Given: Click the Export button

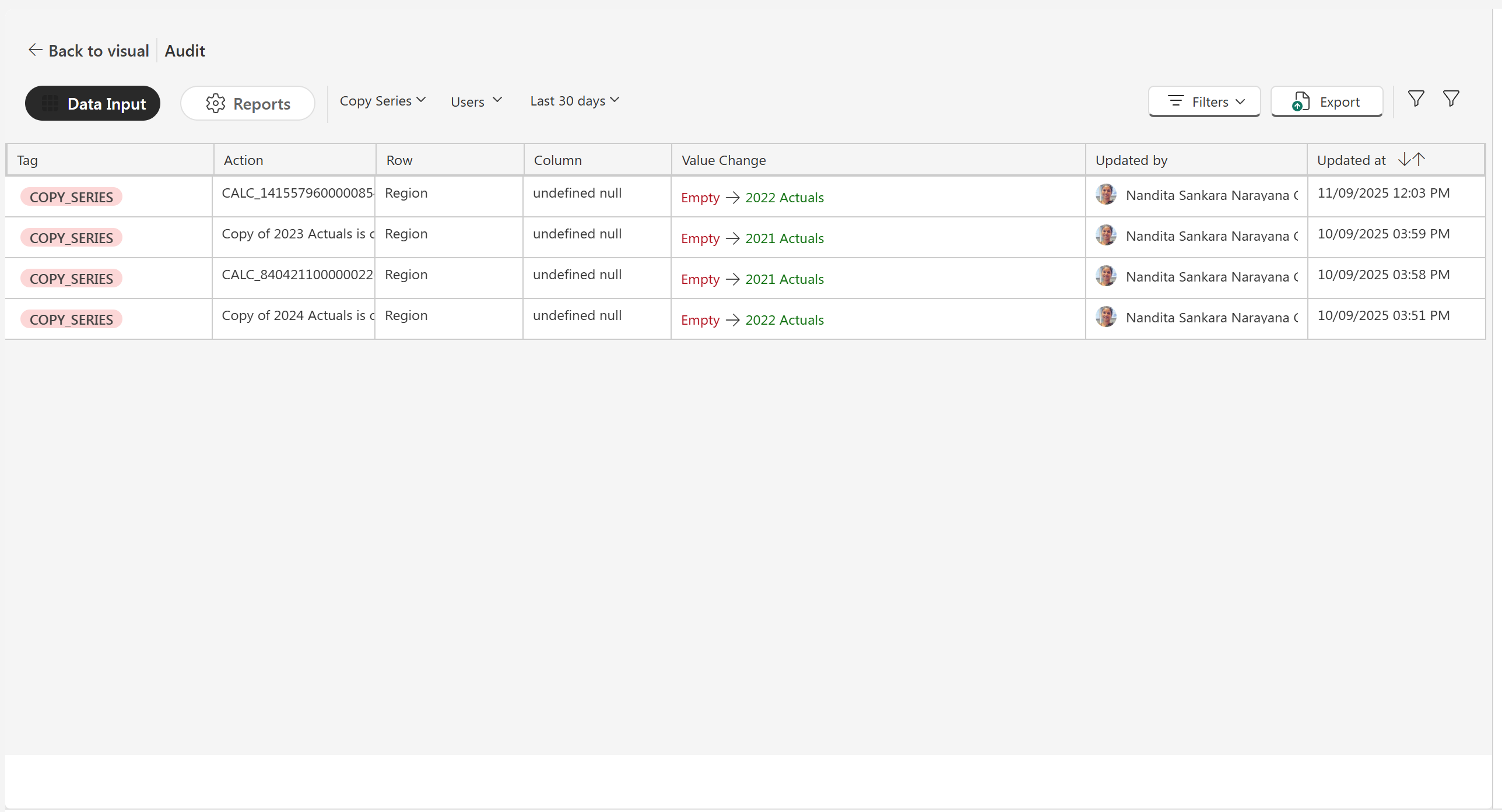Looking at the screenshot, I should coord(1326,101).
